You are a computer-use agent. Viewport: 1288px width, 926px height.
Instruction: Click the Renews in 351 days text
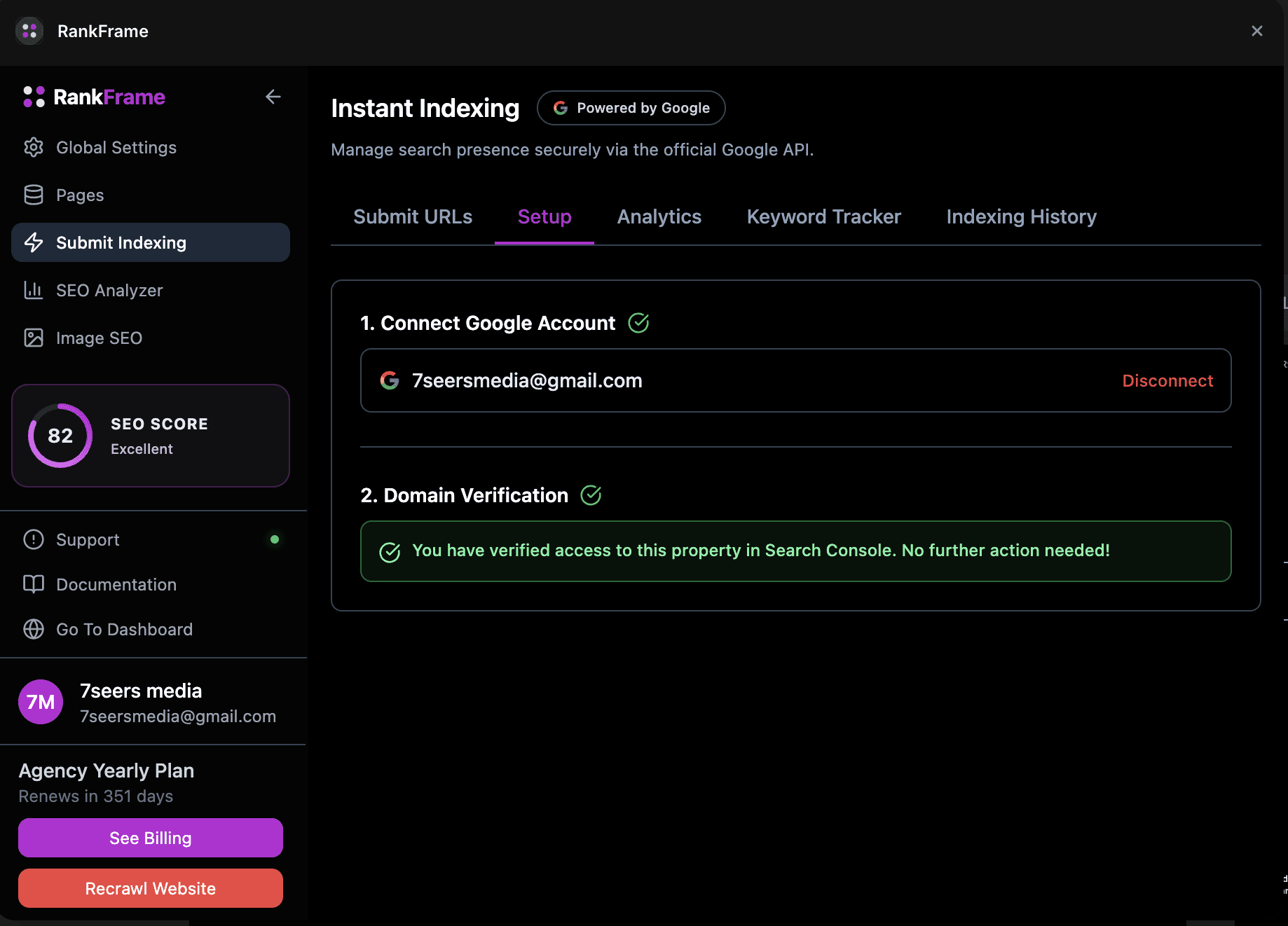(x=96, y=796)
